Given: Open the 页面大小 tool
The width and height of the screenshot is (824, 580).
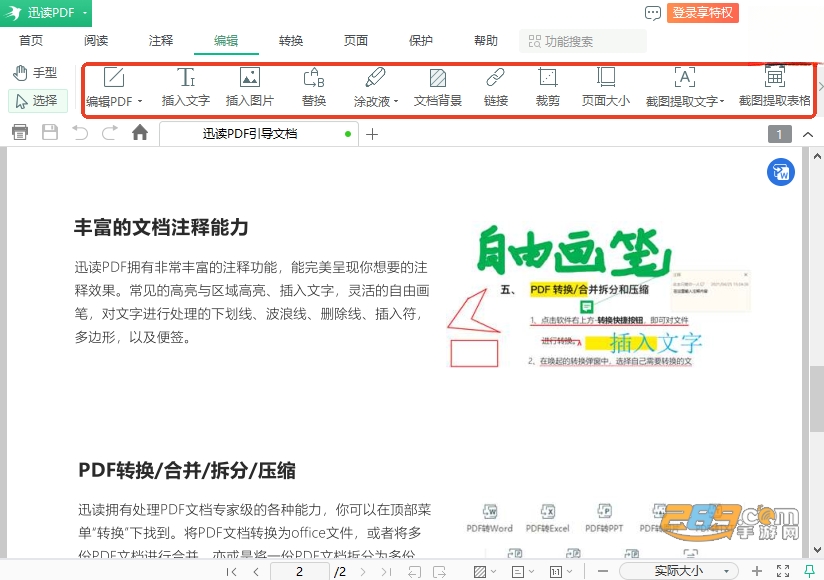Looking at the screenshot, I should tap(605, 87).
